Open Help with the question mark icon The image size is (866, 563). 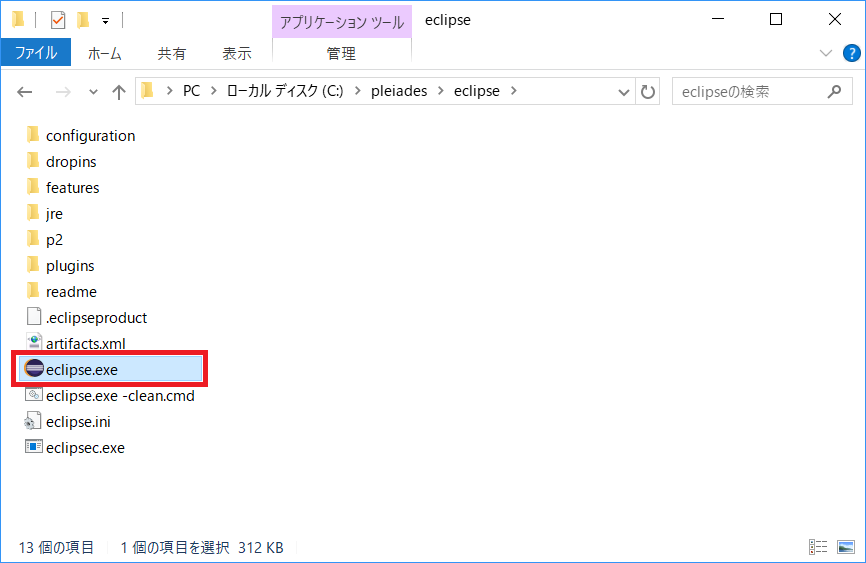(x=851, y=54)
